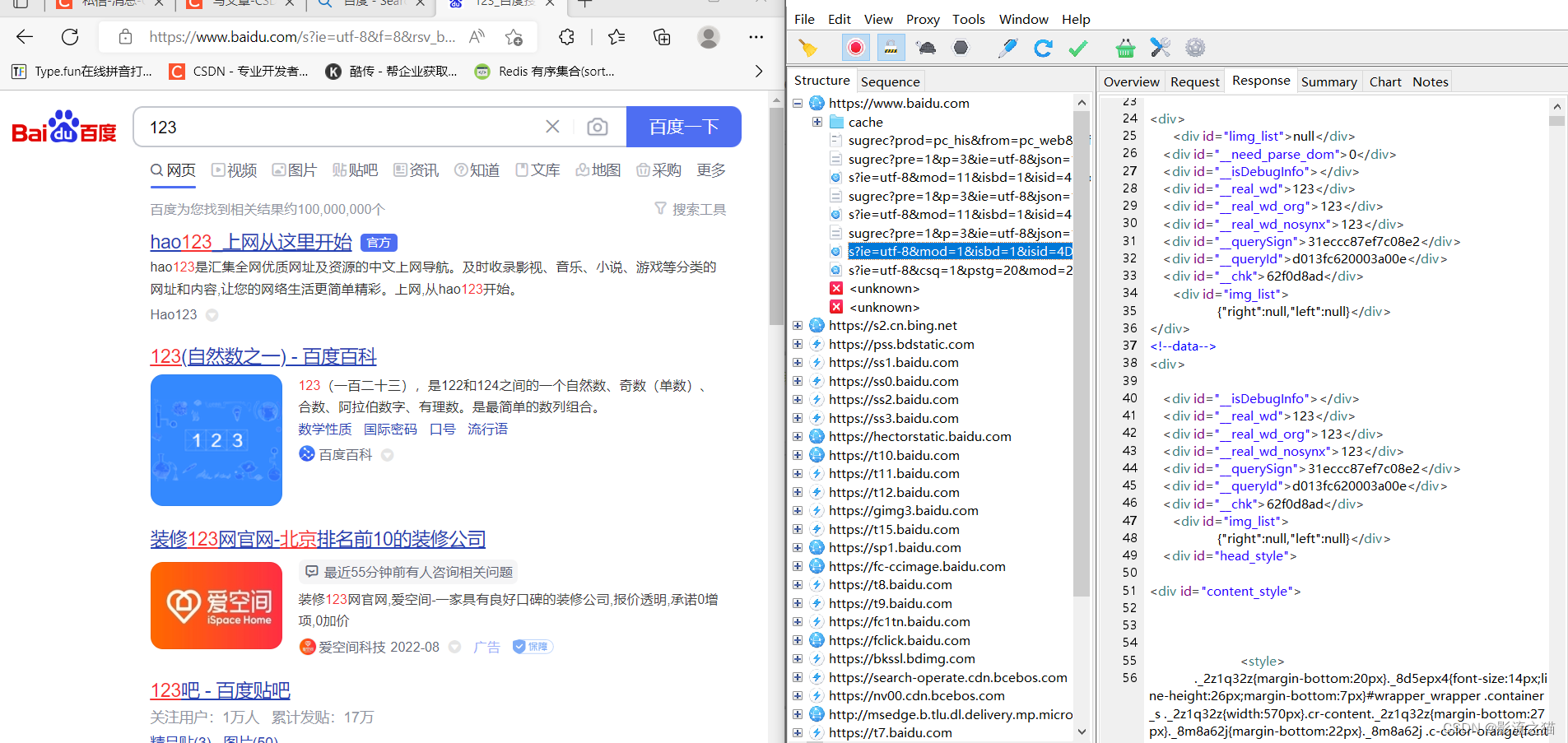Switch to the Request tab

(1194, 81)
